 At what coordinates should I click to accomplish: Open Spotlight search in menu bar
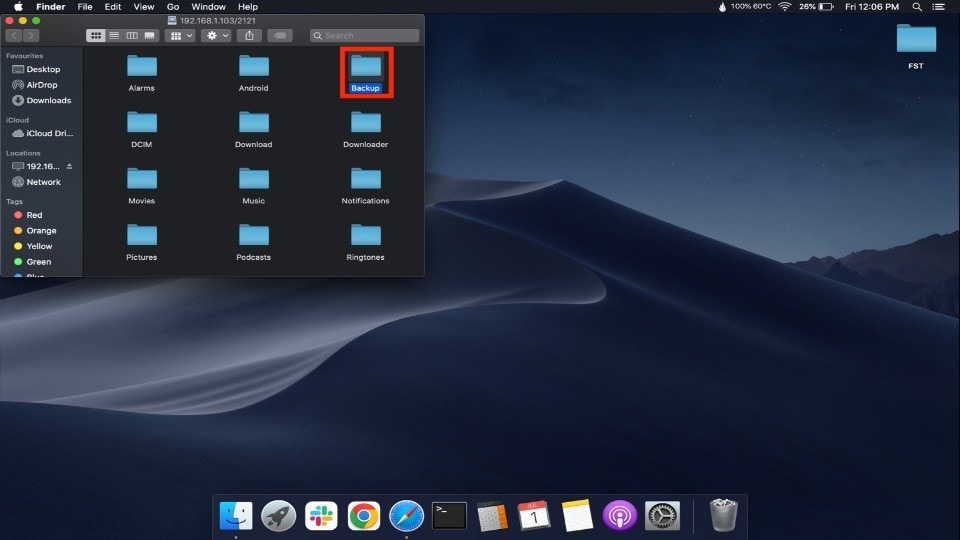coord(917,7)
